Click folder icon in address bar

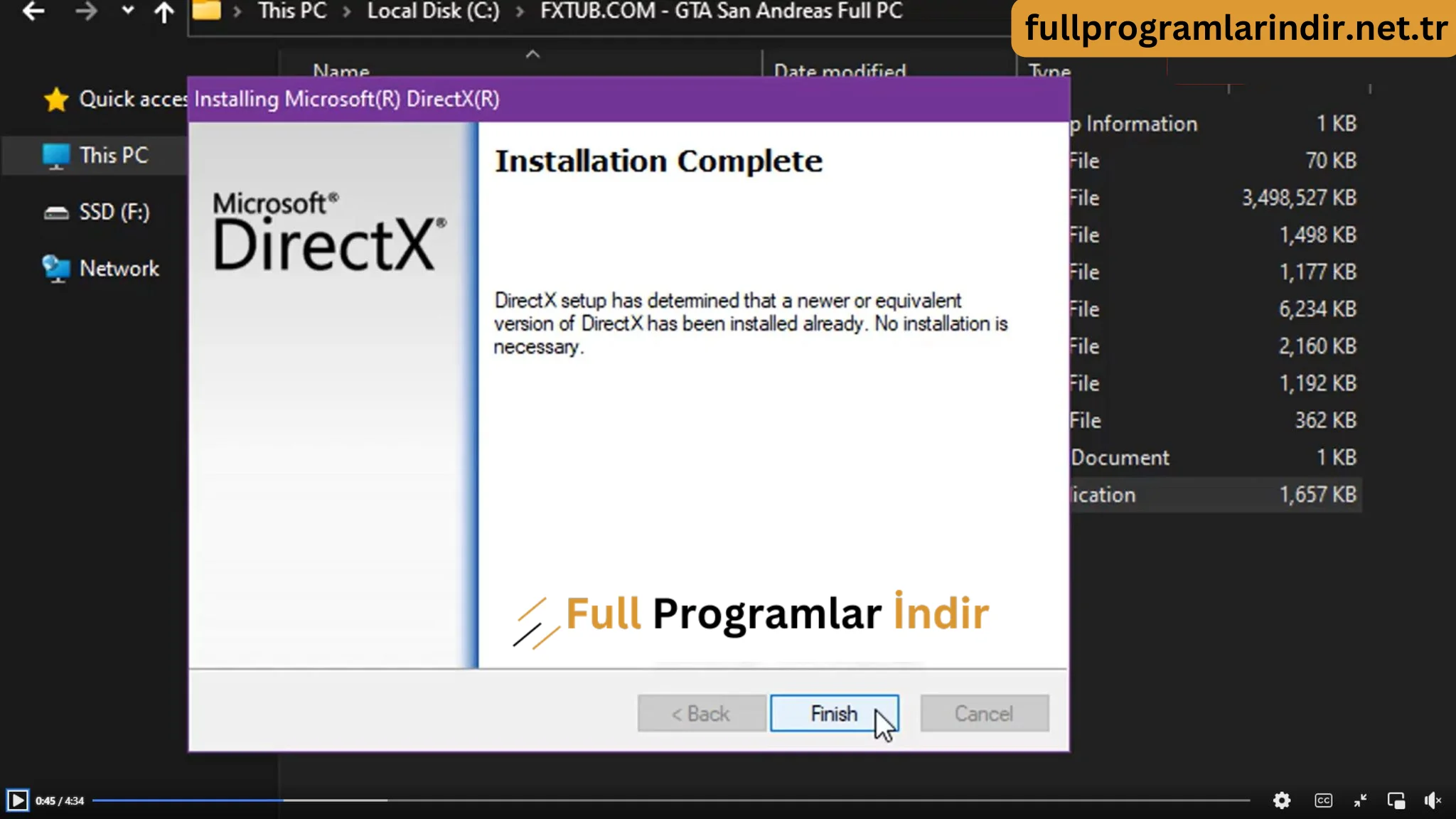207,10
